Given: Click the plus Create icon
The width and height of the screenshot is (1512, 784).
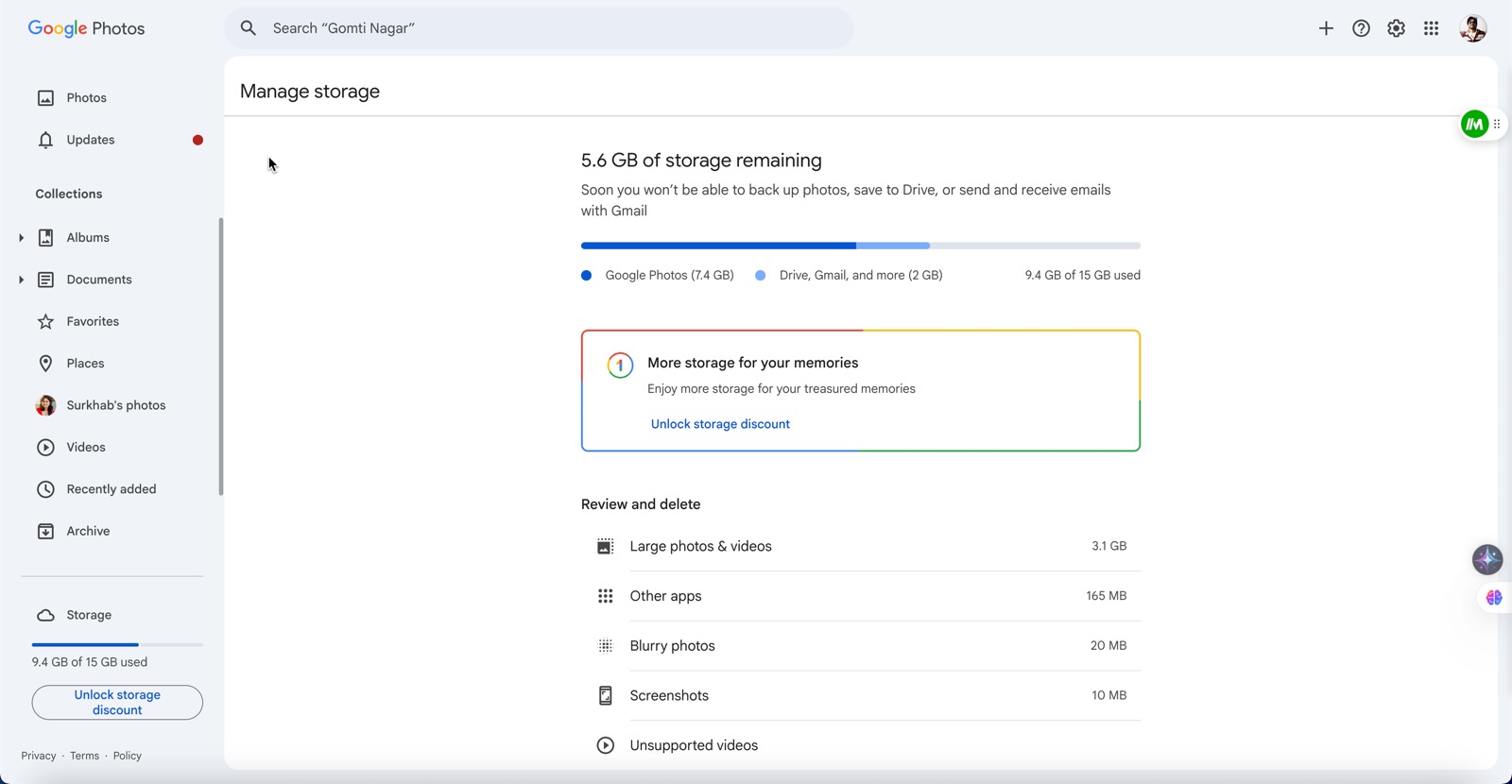Looking at the screenshot, I should coord(1326,28).
